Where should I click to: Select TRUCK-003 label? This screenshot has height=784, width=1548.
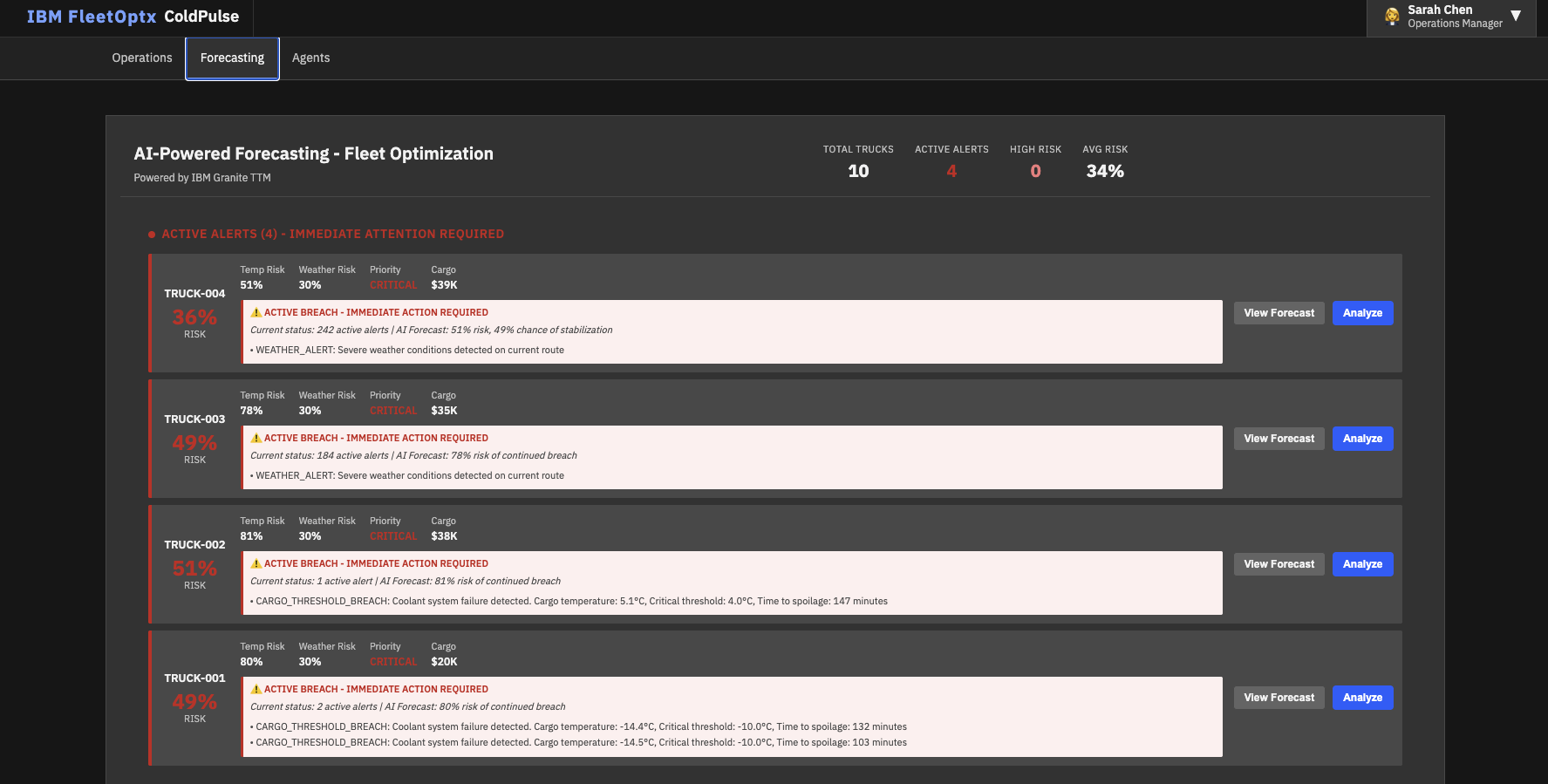pyautogui.click(x=194, y=419)
